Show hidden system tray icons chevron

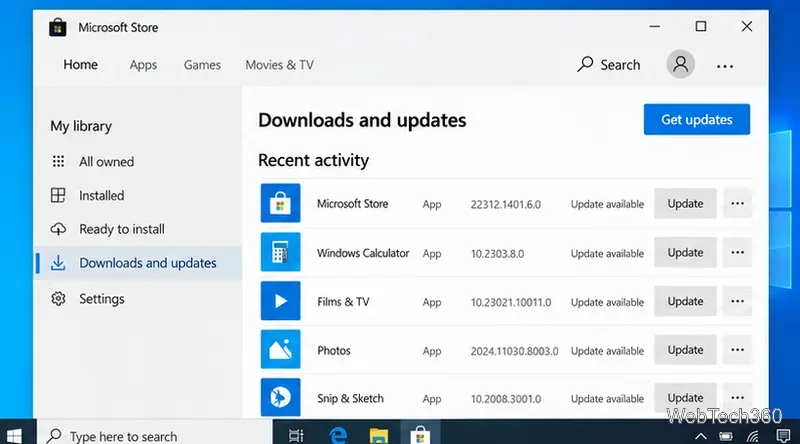(x=701, y=436)
